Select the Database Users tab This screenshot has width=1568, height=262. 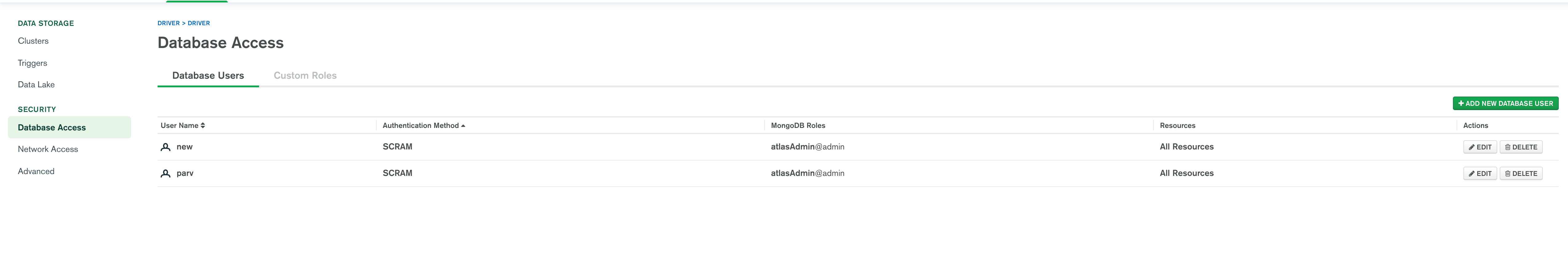pos(208,75)
